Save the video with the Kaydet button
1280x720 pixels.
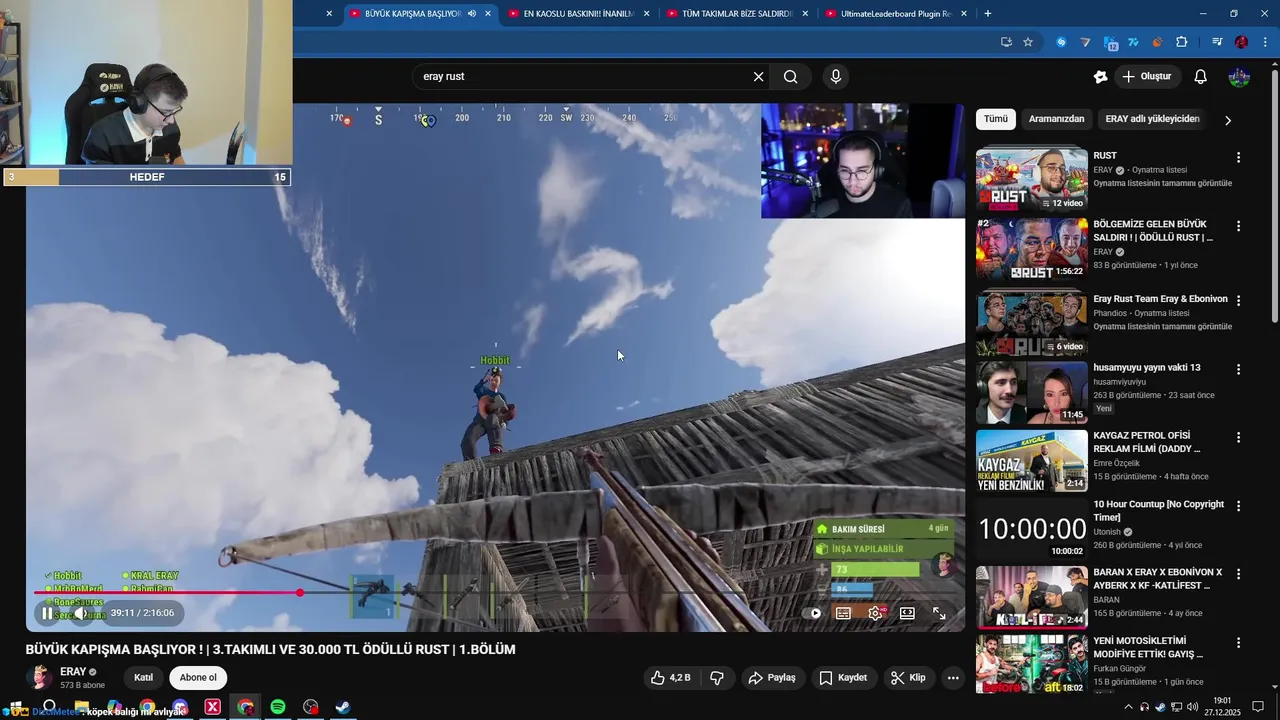(843, 677)
